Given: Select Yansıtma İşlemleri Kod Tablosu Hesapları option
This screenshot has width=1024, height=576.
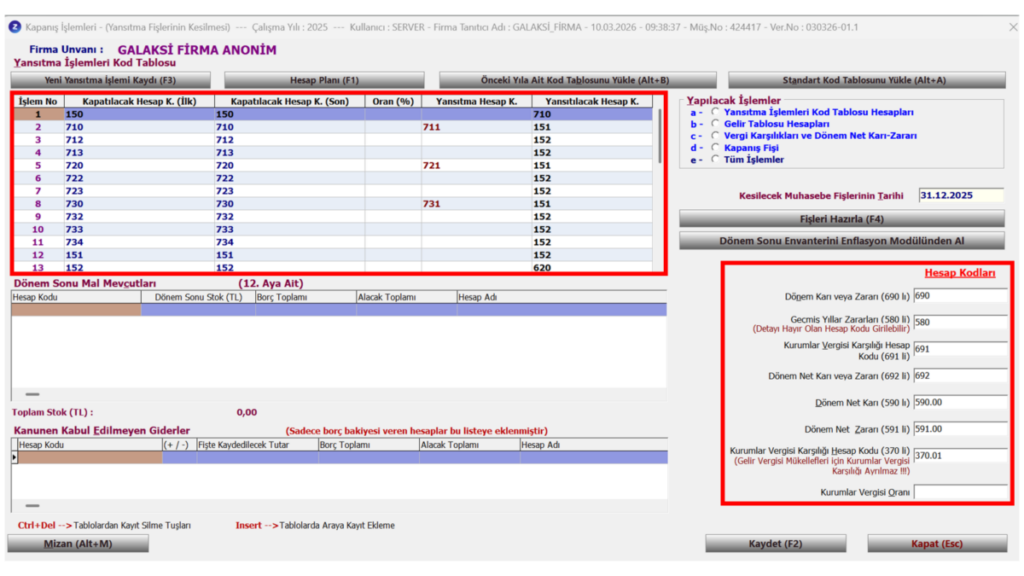Looking at the screenshot, I should (x=715, y=112).
